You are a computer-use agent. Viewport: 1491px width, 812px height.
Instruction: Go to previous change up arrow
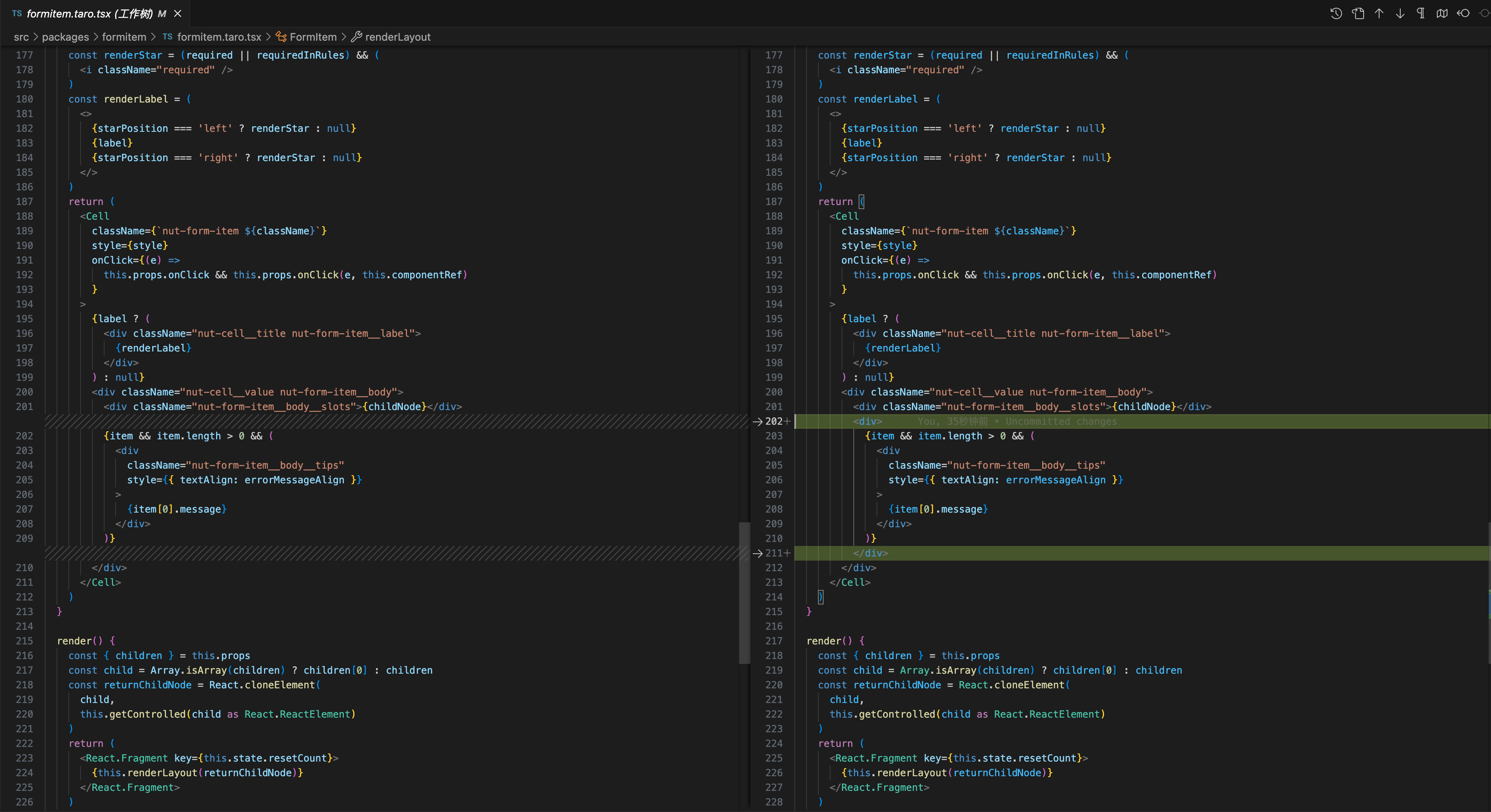[1379, 13]
